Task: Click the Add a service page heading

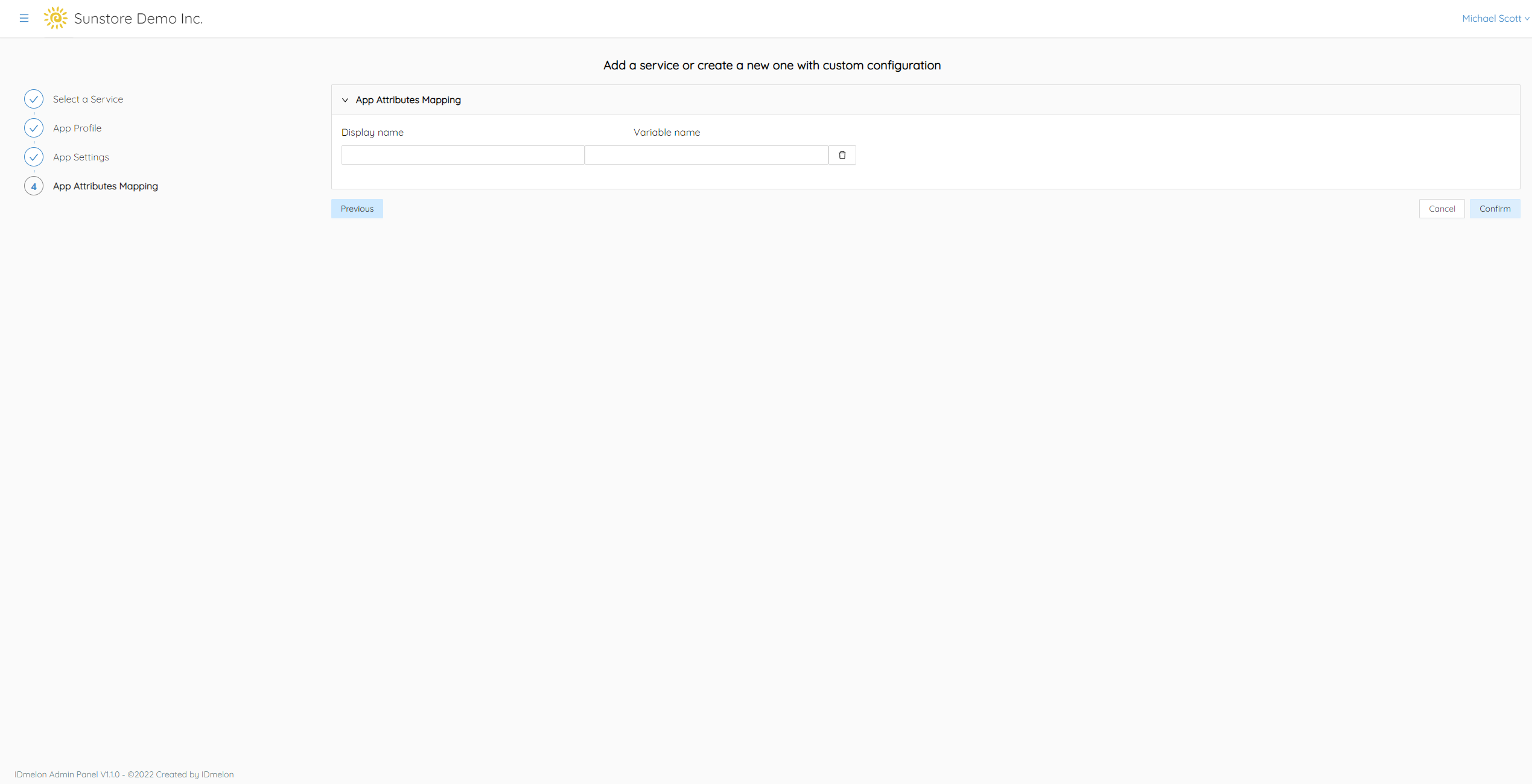Action: tap(772, 65)
